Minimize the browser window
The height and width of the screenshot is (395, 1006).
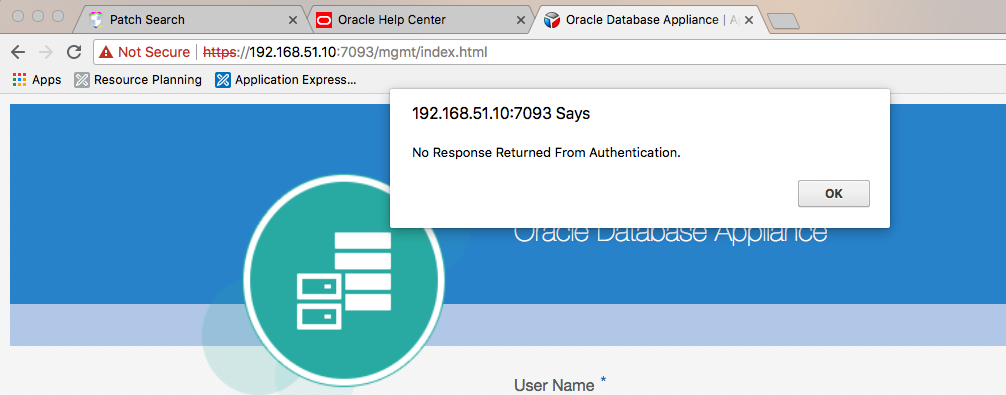tap(38, 16)
